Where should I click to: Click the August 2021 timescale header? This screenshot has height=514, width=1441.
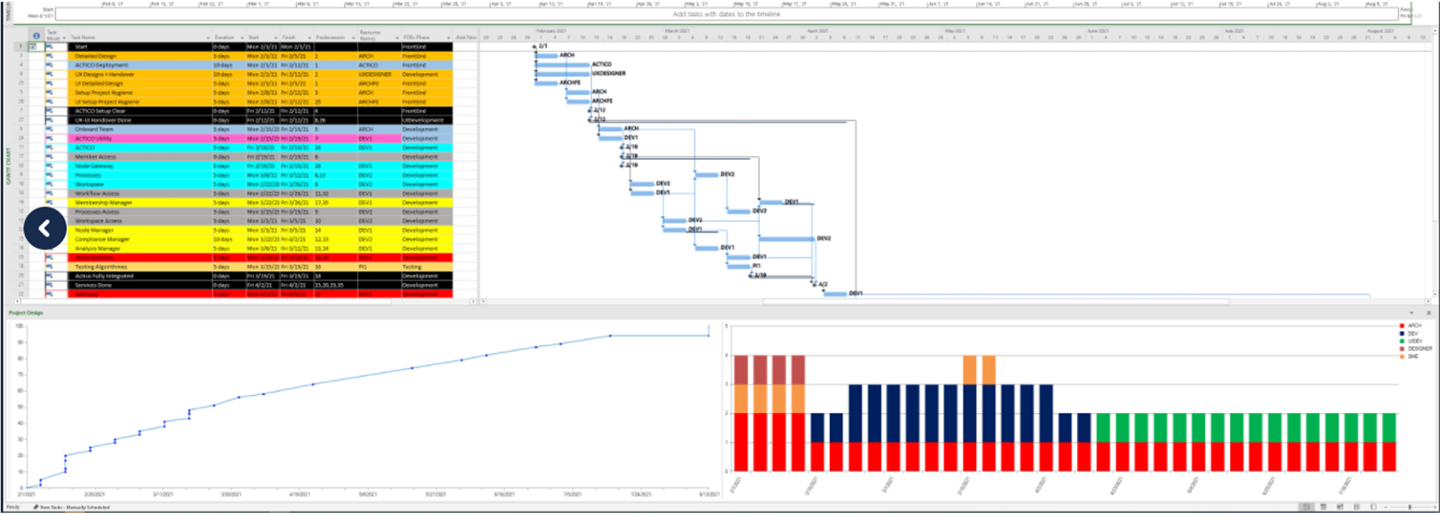click(x=1379, y=31)
